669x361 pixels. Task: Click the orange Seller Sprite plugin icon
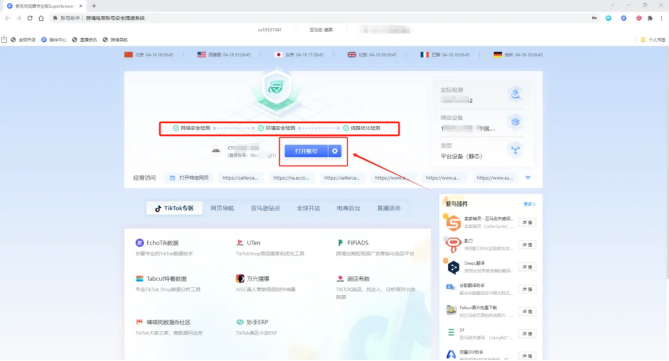point(453,222)
